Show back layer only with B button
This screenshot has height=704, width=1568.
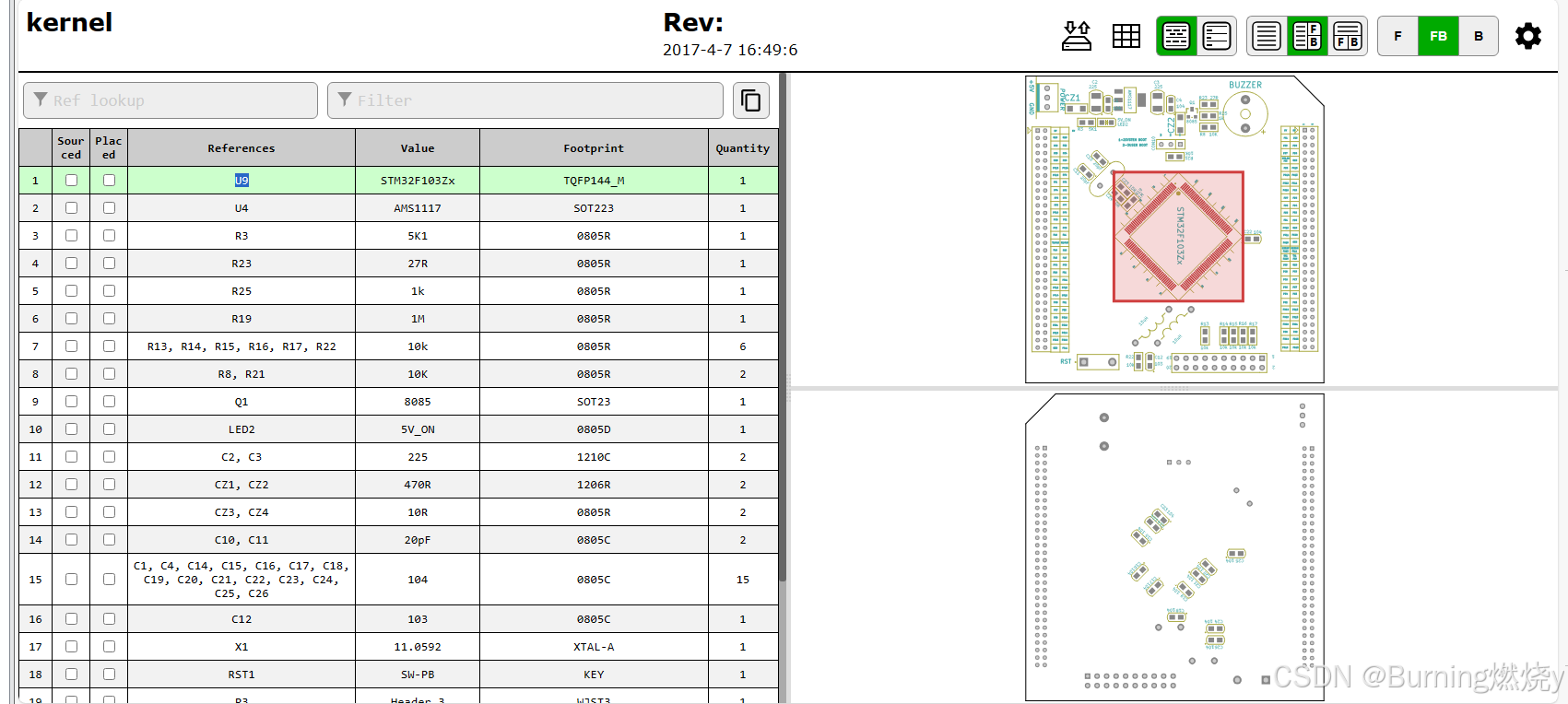coord(1479,36)
